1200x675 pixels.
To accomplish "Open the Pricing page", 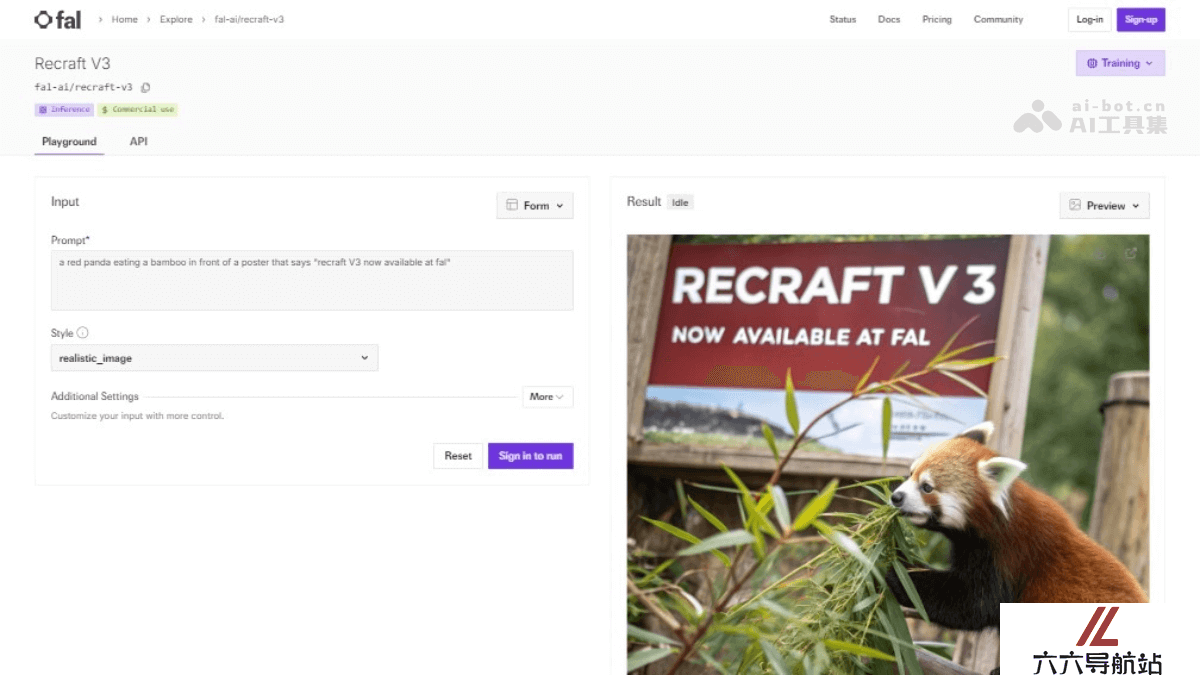I will pyautogui.click(x=937, y=19).
